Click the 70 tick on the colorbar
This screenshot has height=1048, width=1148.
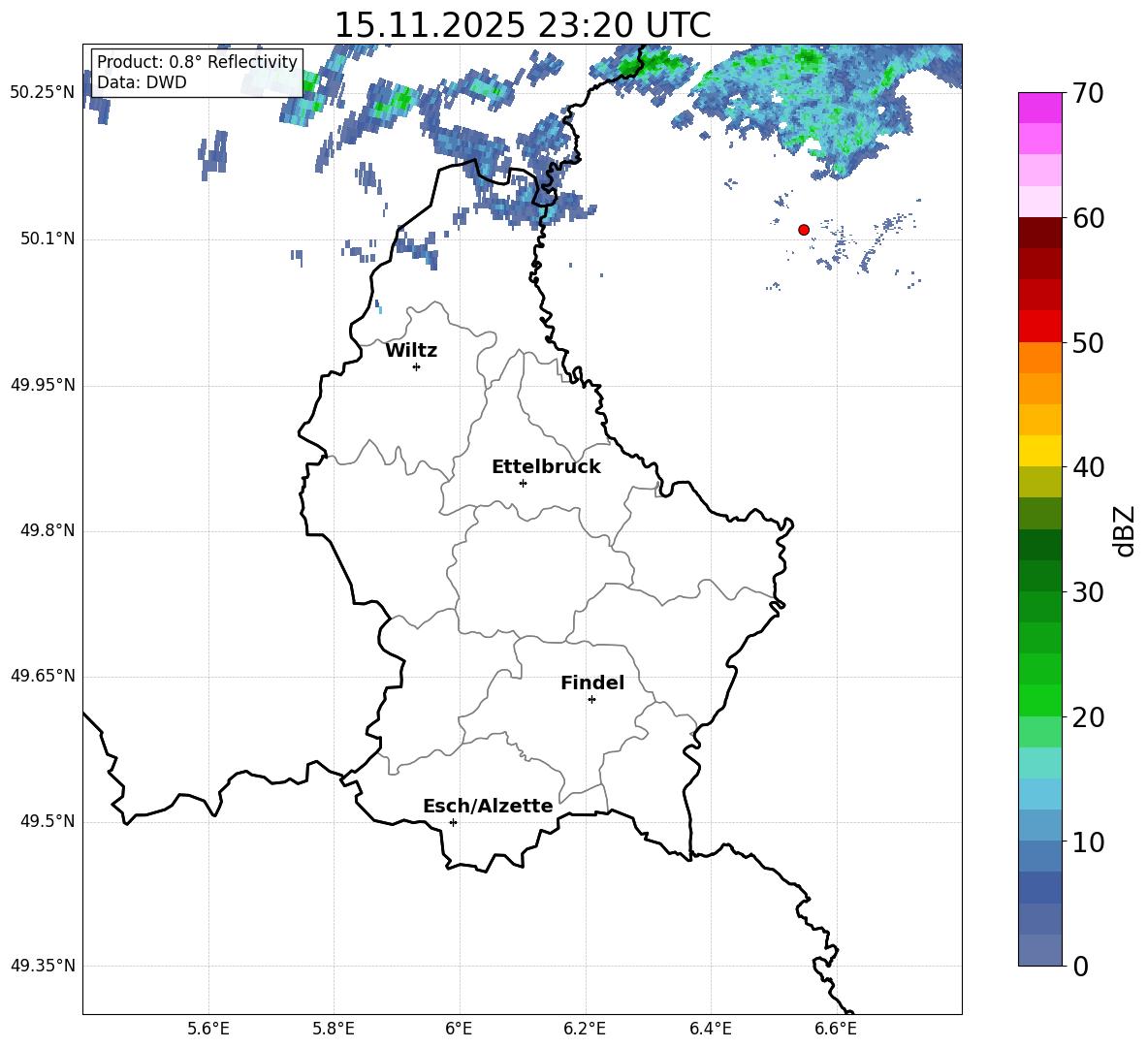pos(1087,93)
